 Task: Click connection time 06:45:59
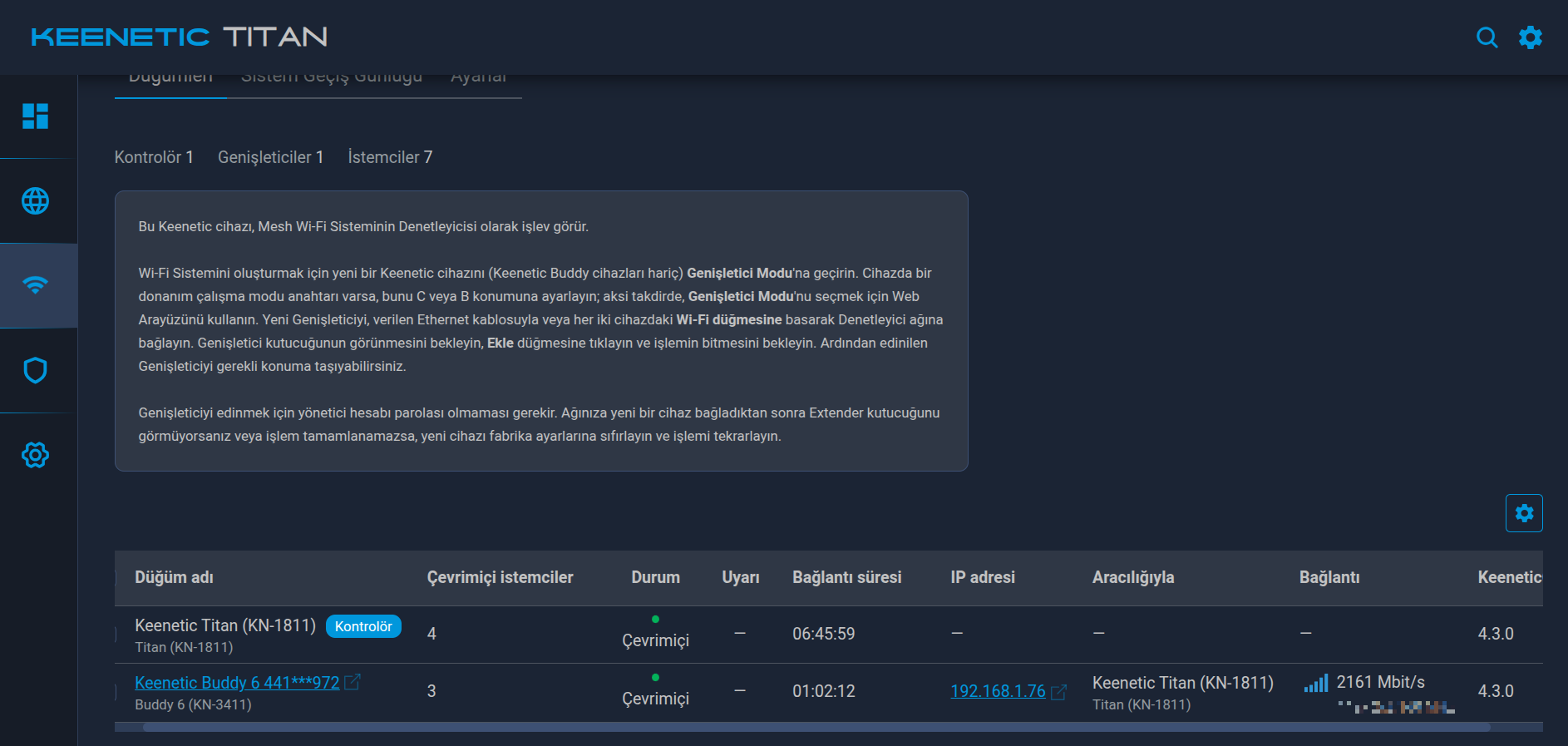[823, 634]
